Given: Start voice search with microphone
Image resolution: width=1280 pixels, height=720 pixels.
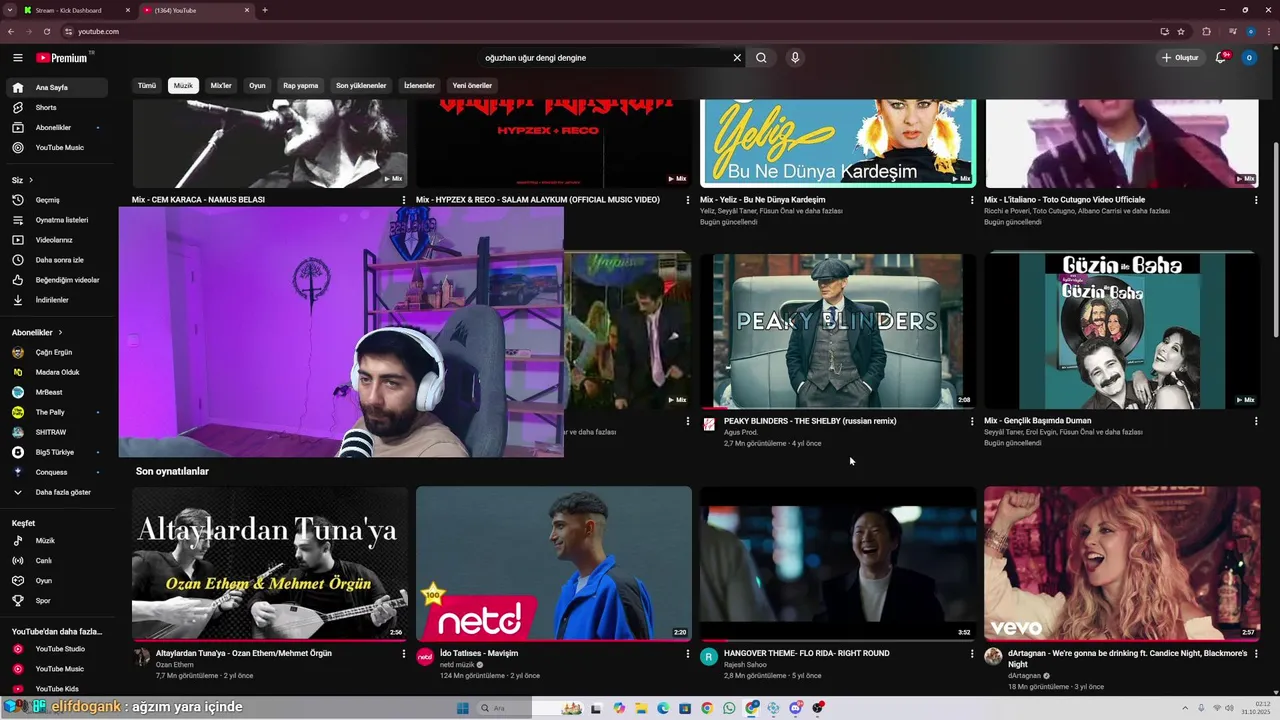Looking at the screenshot, I should tap(795, 58).
